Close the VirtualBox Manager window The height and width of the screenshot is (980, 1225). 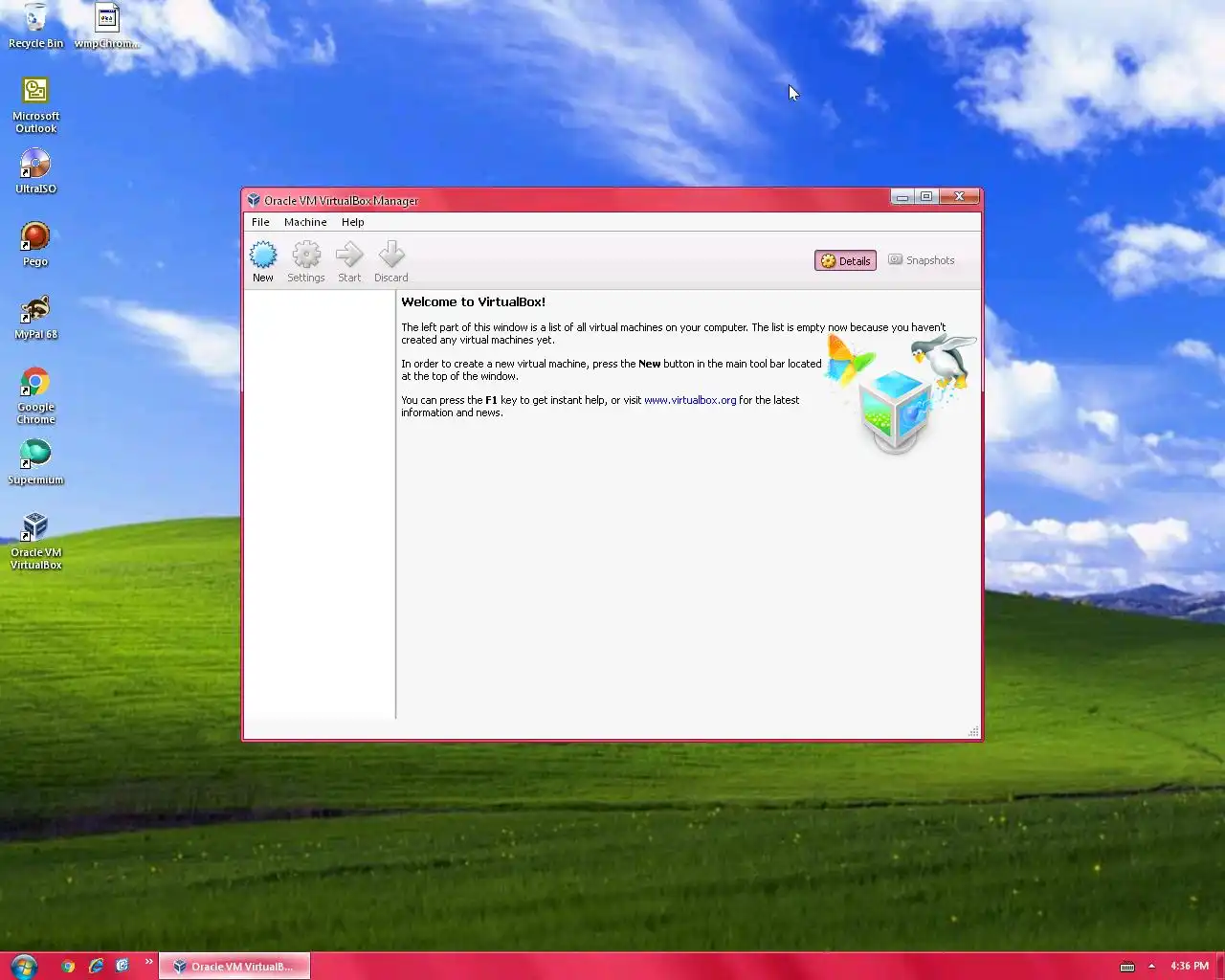point(959,196)
